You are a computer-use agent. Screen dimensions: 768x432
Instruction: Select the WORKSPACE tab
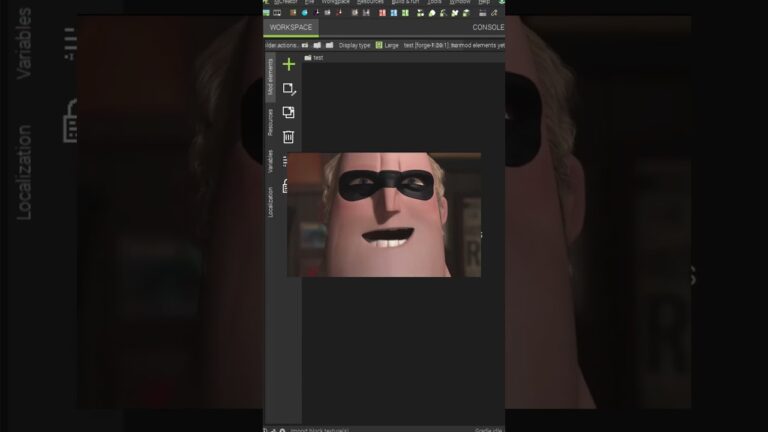coord(291,27)
